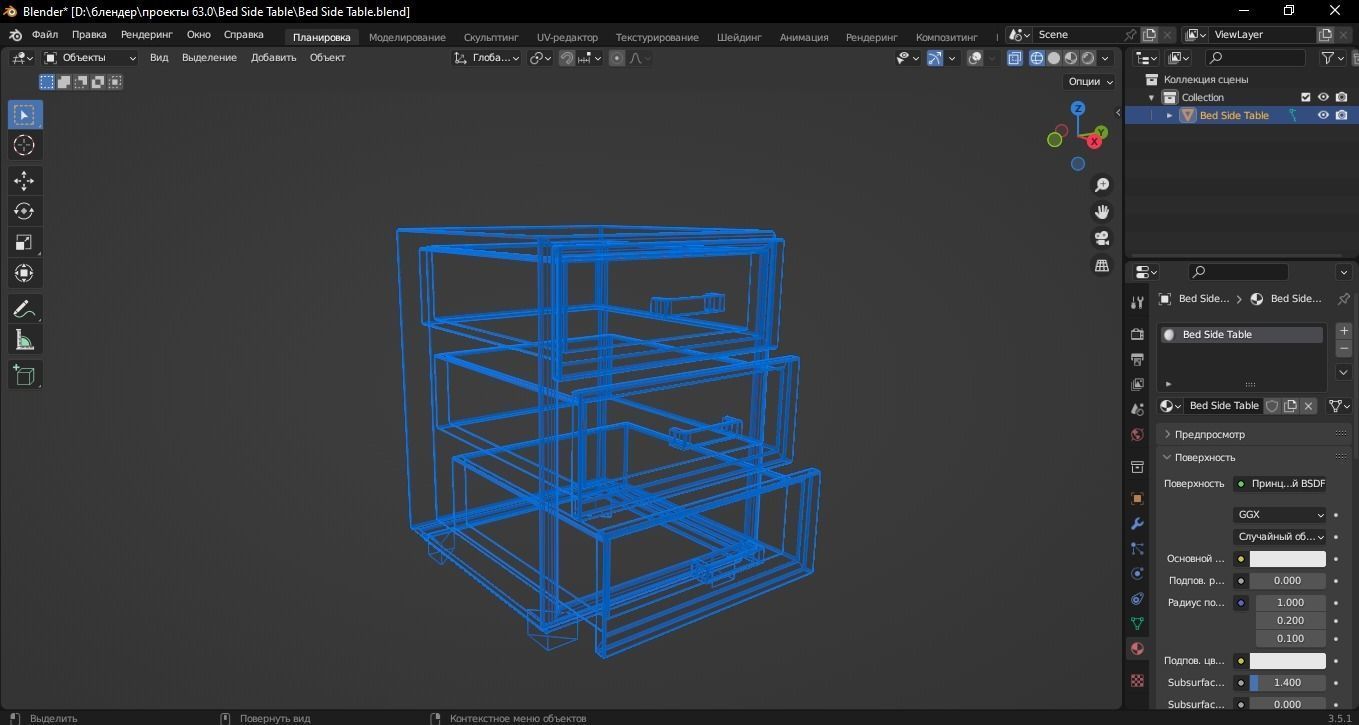The width and height of the screenshot is (1359, 725).
Task: Open the GGX distribution dropdown
Action: coord(1279,515)
